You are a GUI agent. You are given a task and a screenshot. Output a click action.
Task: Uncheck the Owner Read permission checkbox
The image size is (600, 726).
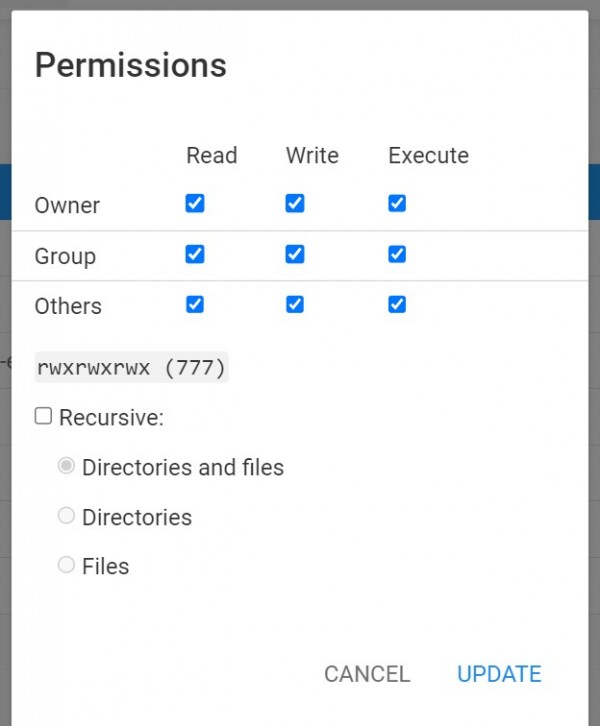tap(195, 204)
